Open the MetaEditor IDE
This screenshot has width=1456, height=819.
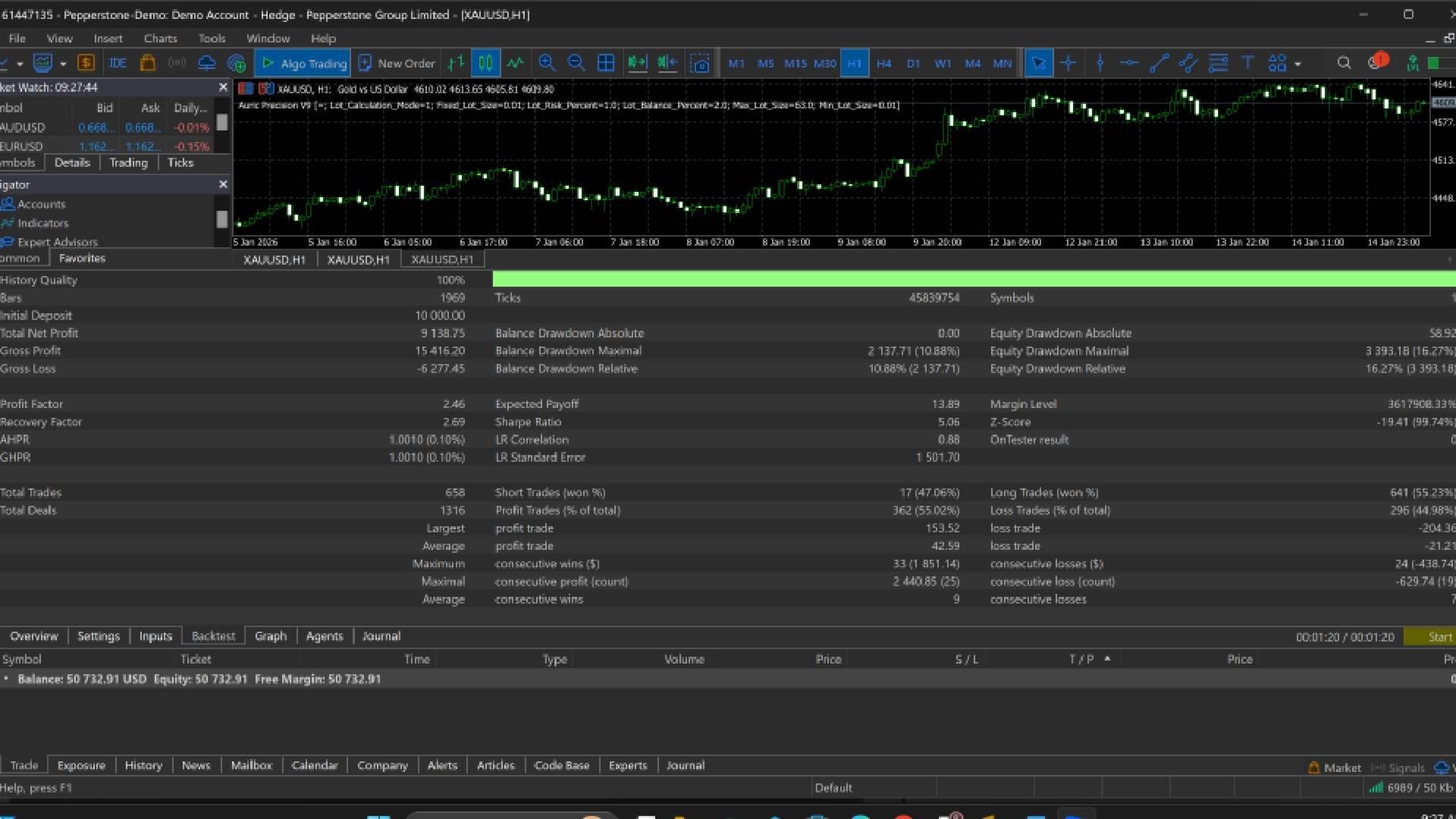point(118,64)
